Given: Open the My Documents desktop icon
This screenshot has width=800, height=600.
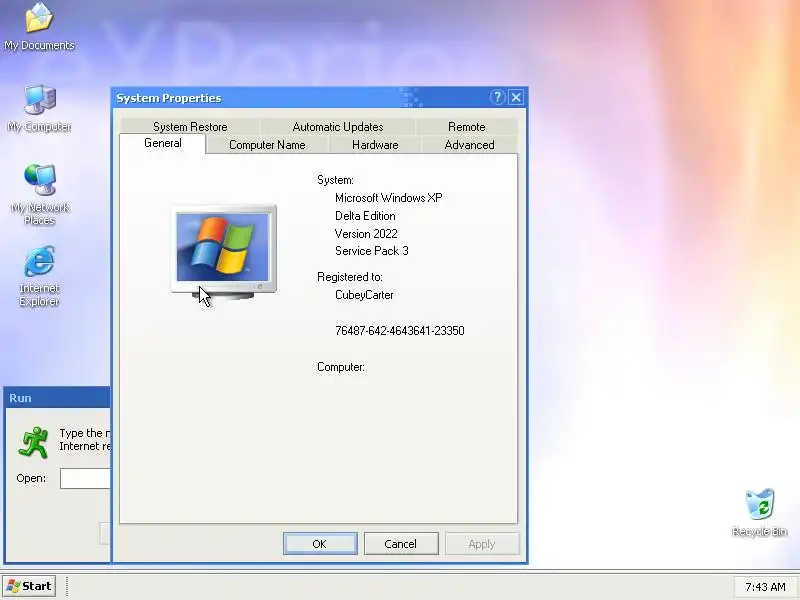Looking at the screenshot, I should pos(39,27).
